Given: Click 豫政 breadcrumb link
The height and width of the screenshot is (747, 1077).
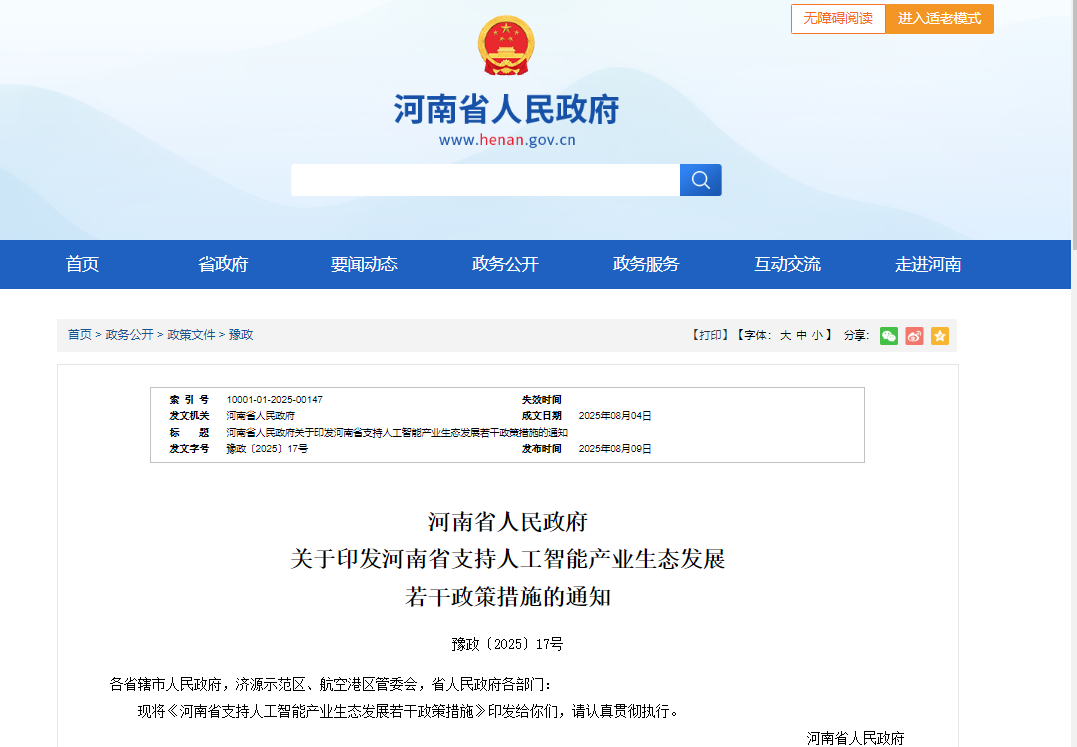Looking at the screenshot, I should (241, 335).
